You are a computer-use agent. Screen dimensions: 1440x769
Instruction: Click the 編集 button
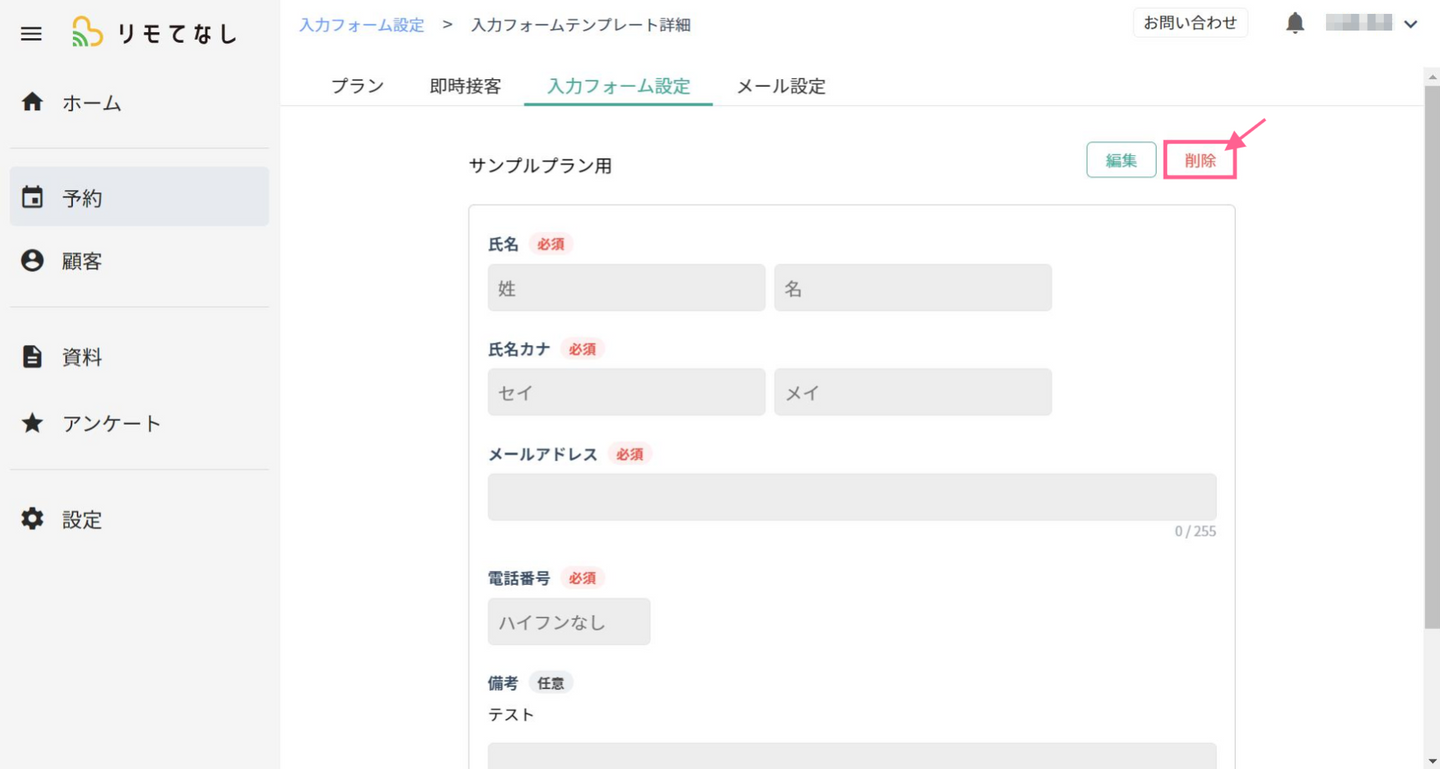pos(1121,160)
